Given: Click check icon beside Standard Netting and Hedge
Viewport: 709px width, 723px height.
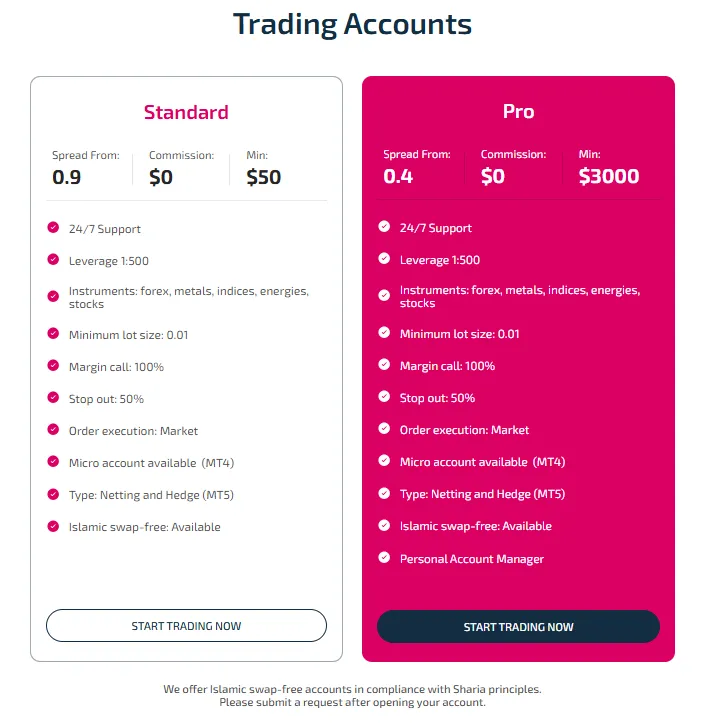Looking at the screenshot, I should (53, 494).
